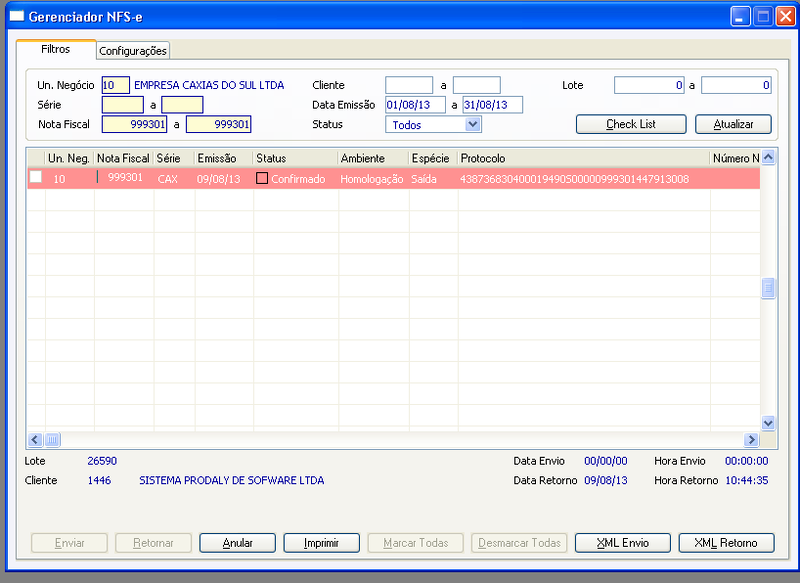The image size is (800, 583).
Task: Click the Série column header
Action: point(174,158)
